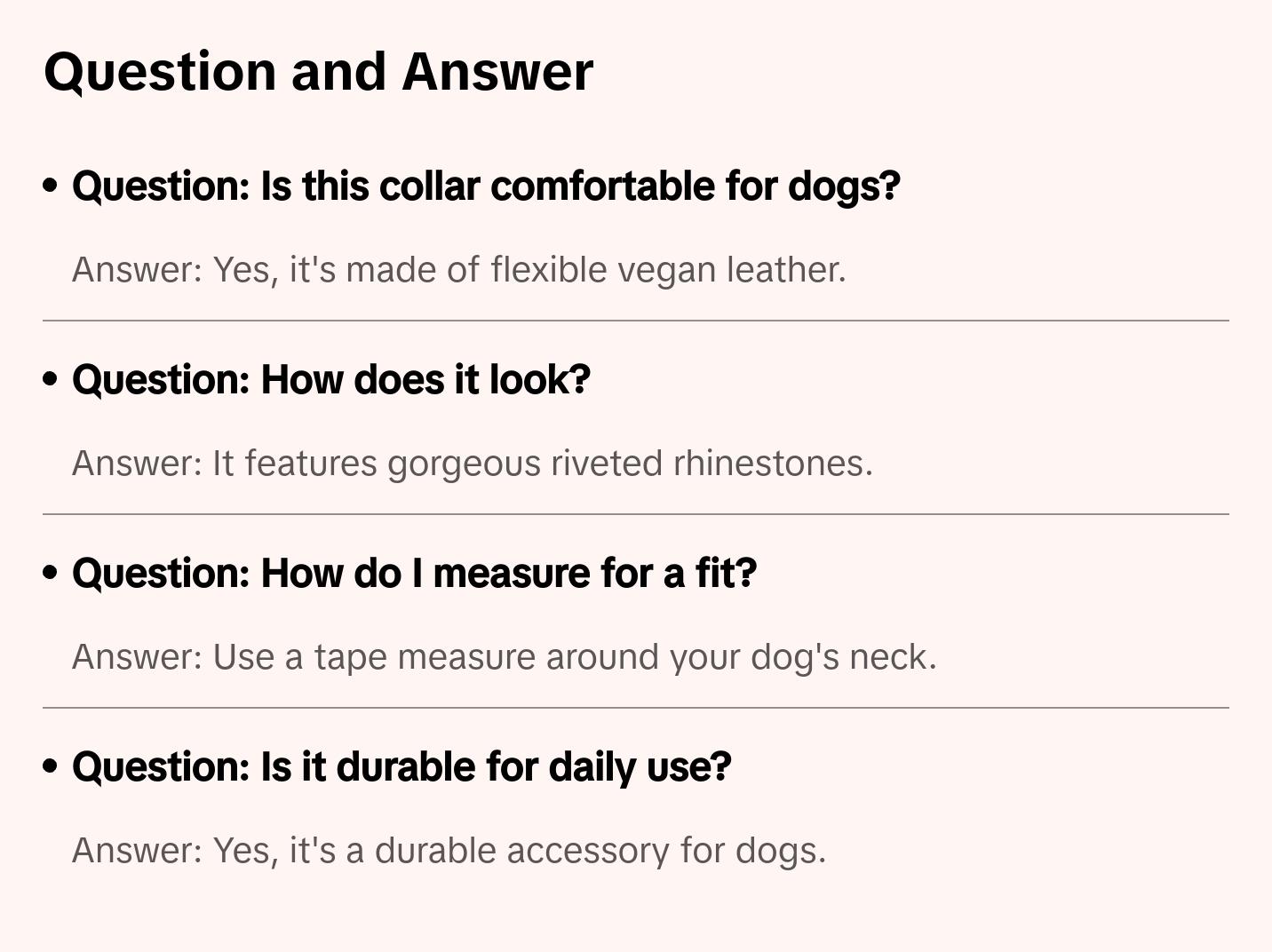Select the answer calling it a durable accessory
The image size is (1272, 952).
[449, 851]
